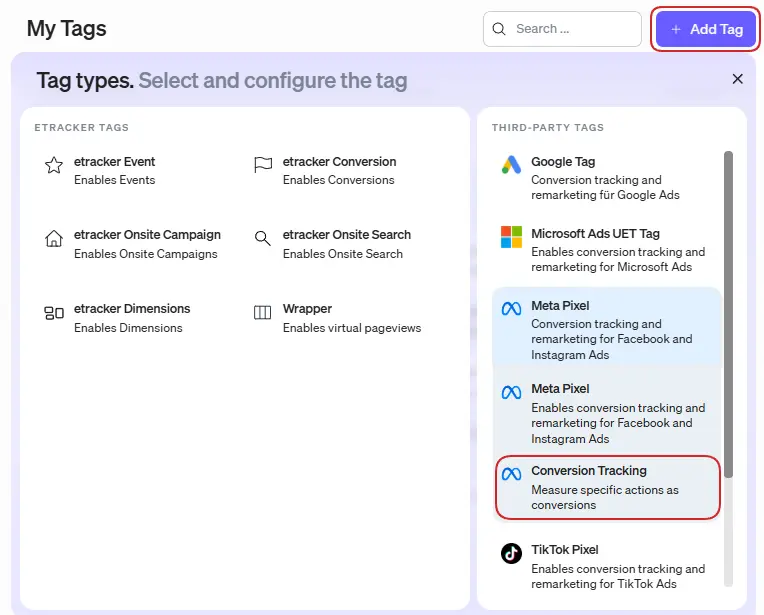Click 'Enables Onsite Campaigns' description
Image resolution: width=764 pixels, height=615 pixels.
146,254
